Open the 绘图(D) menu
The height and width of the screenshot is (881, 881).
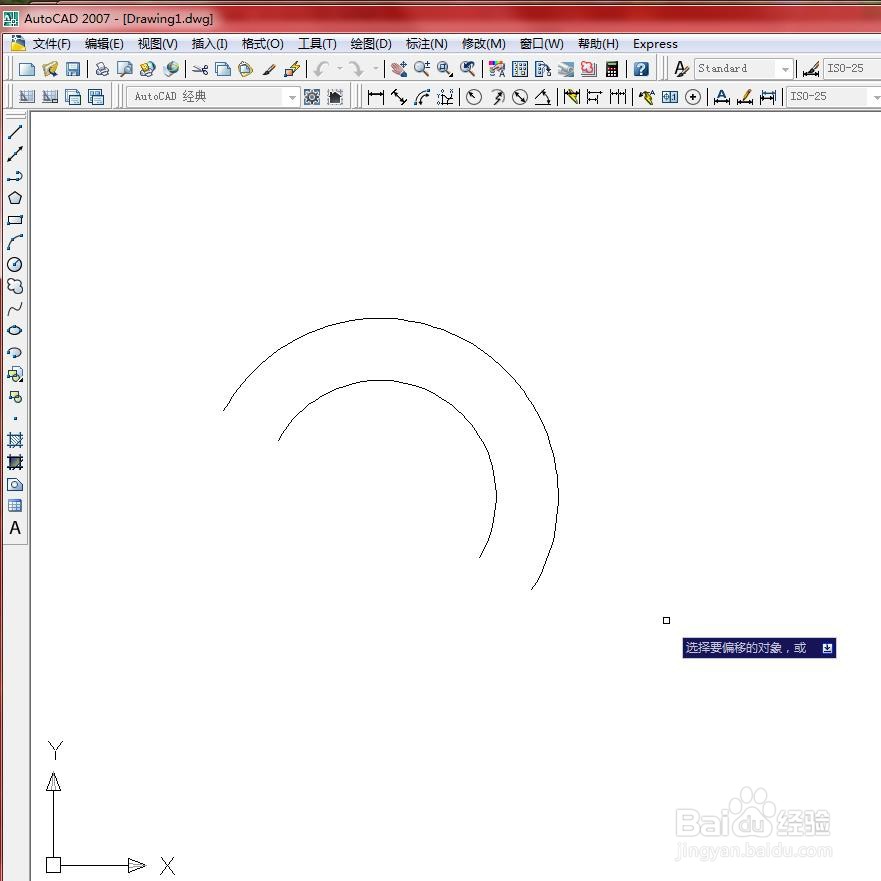371,44
